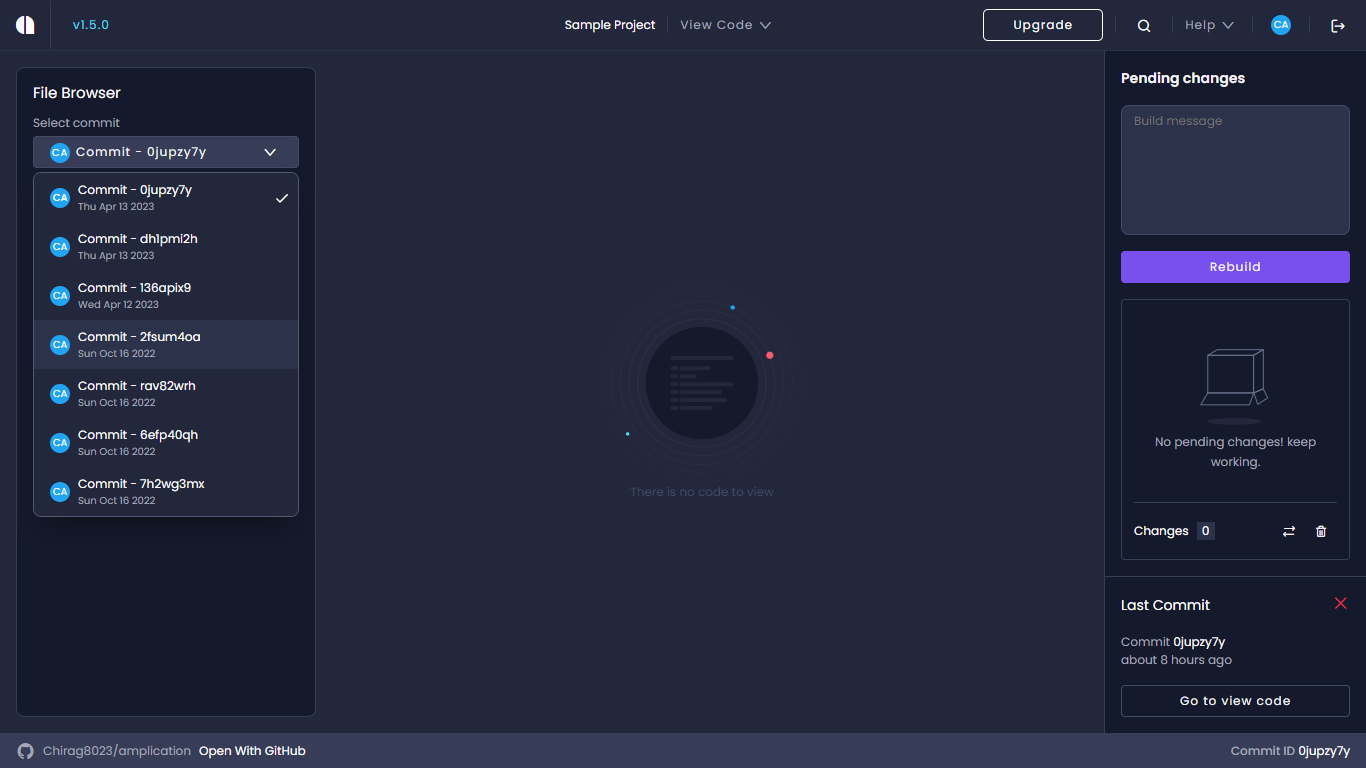Viewport: 1366px width, 768px height.
Task: Collapse the Select commit dropdown chevron
Action: click(x=269, y=152)
